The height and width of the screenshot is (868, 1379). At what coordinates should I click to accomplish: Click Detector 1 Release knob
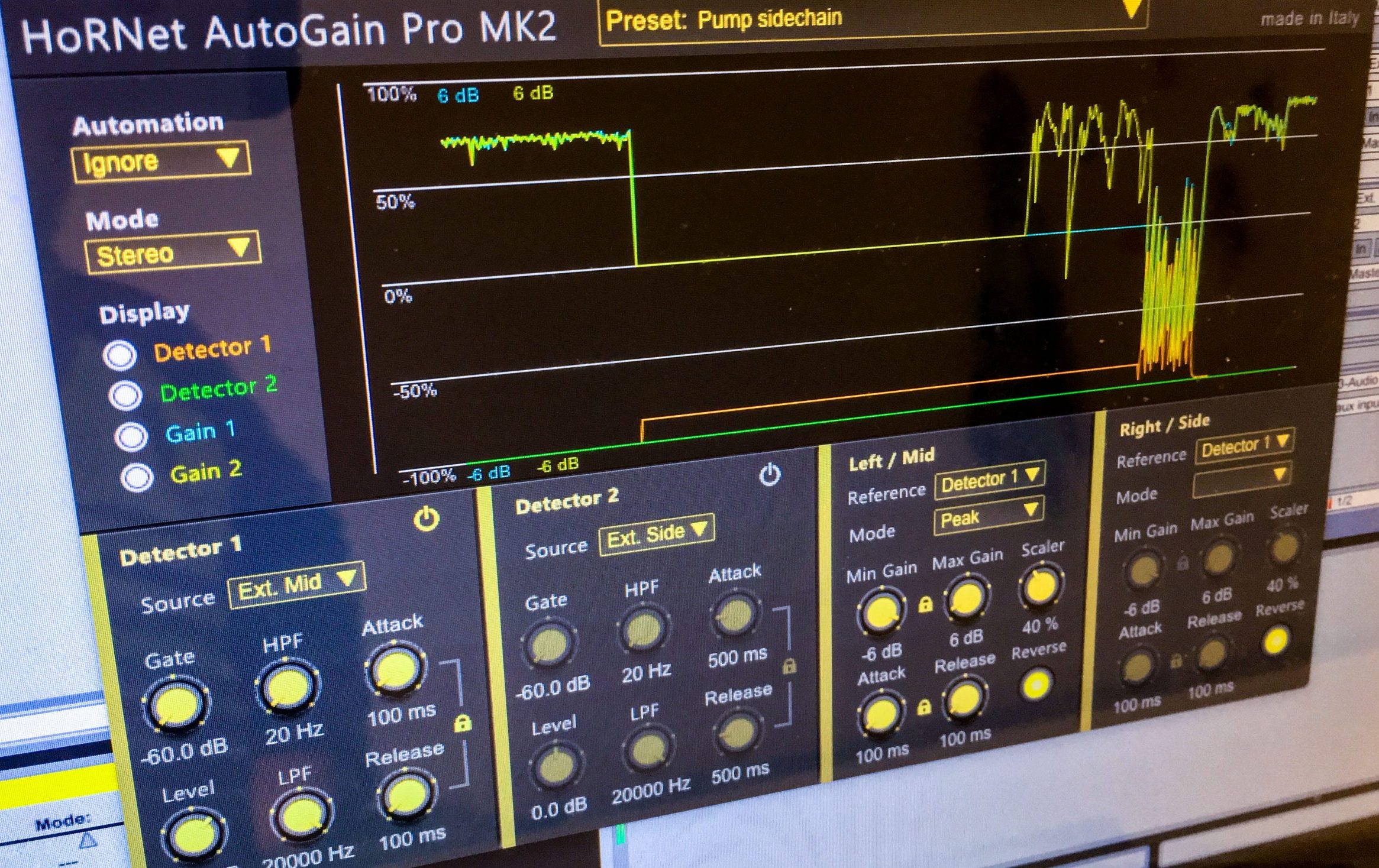point(406,794)
